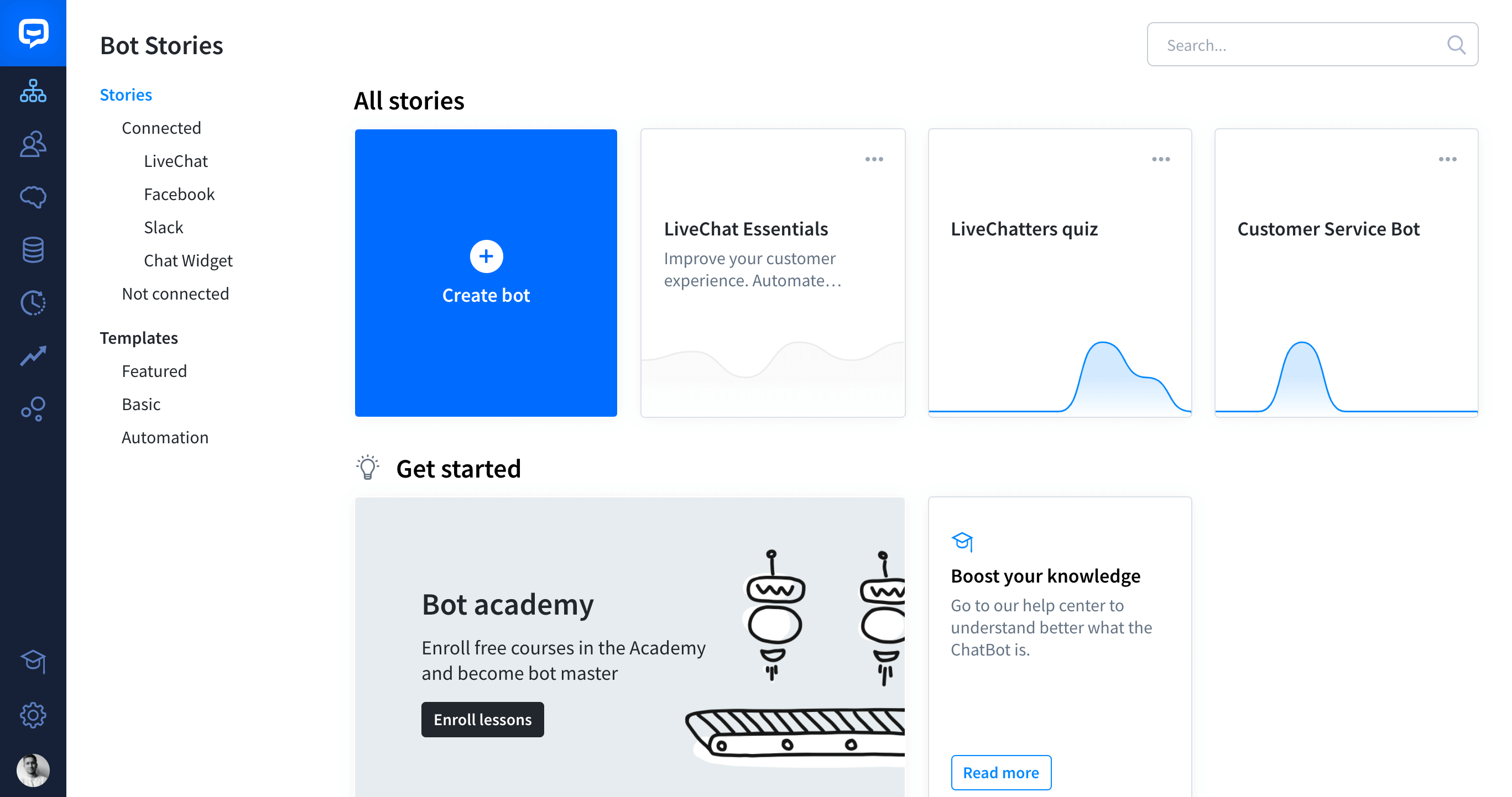
Task: Click the Featured templates tab
Action: pos(154,371)
